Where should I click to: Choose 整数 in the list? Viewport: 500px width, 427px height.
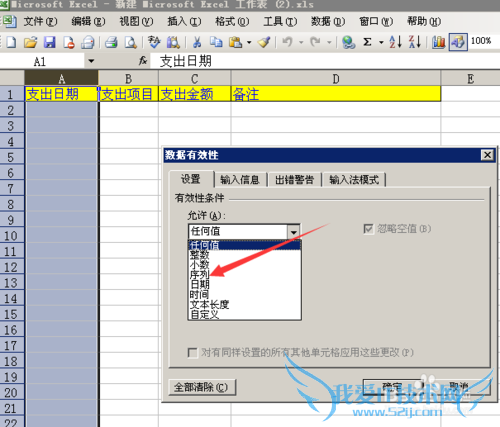(245, 255)
